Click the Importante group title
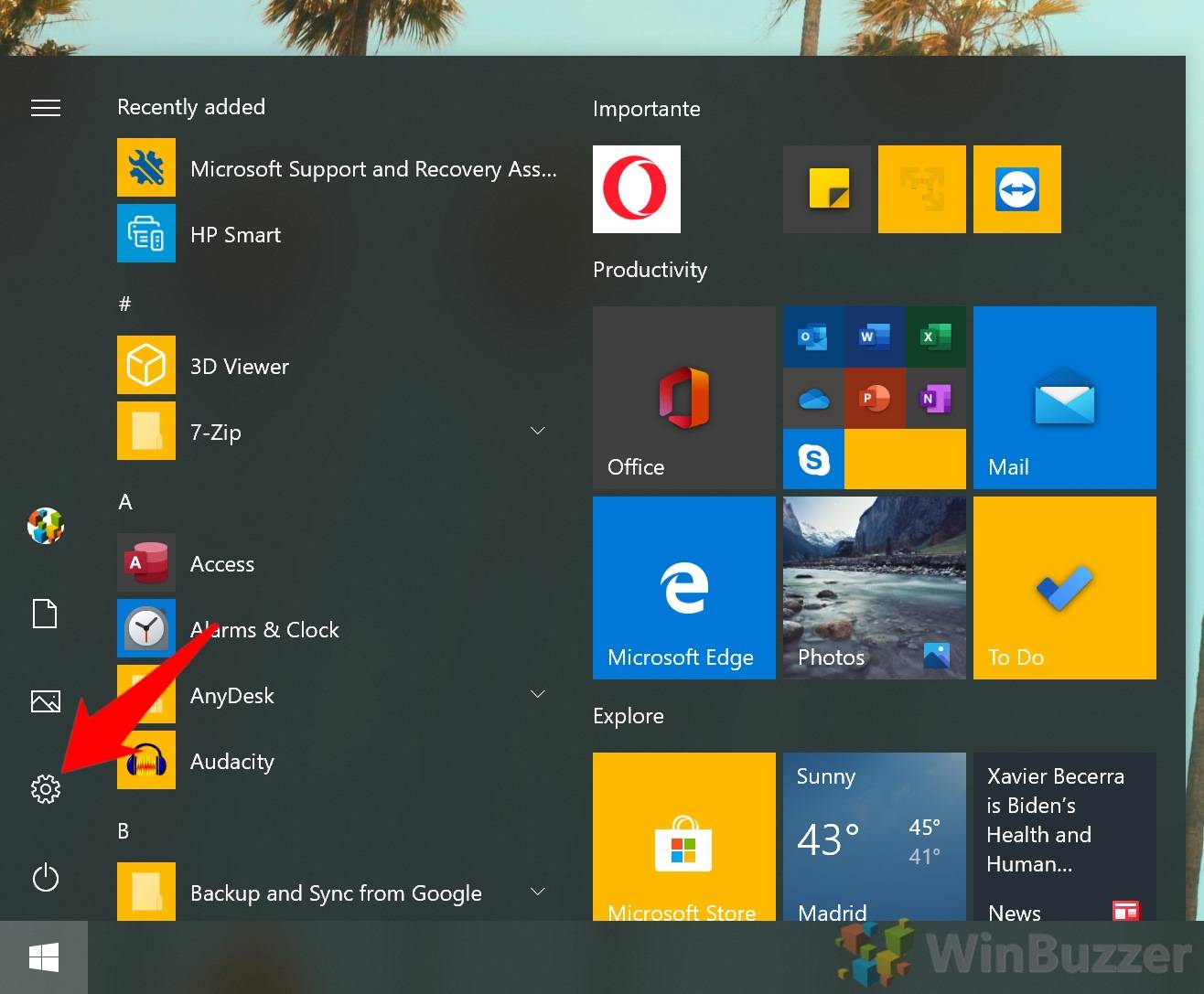The width and height of the screenshot is (1204, 994). (647, 109)
